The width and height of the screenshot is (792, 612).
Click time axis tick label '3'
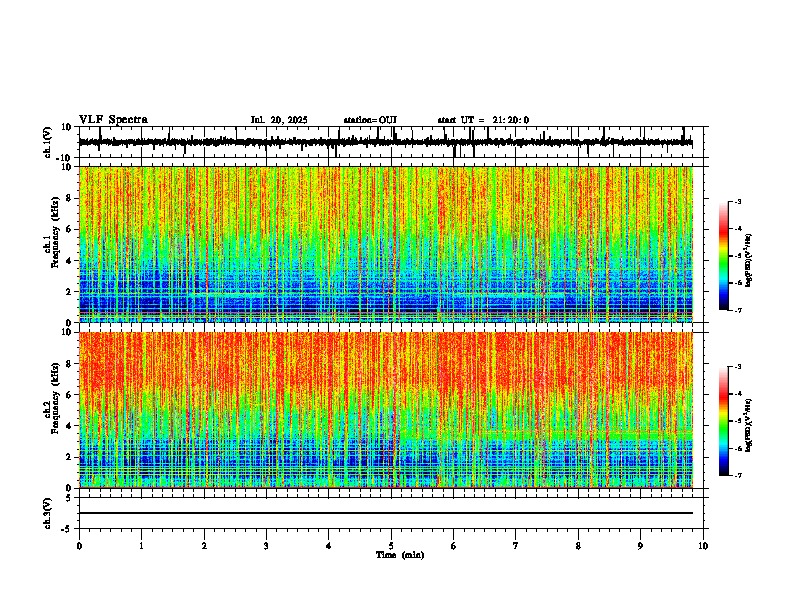pyautogui.click(x=266, y=546)
